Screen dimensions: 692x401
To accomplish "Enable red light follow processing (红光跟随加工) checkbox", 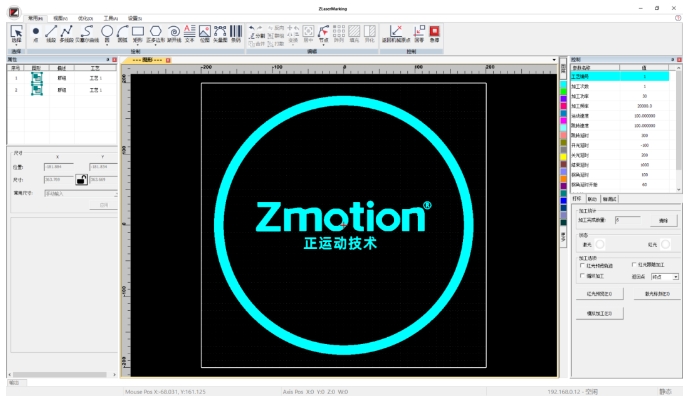I will (634, 265).
